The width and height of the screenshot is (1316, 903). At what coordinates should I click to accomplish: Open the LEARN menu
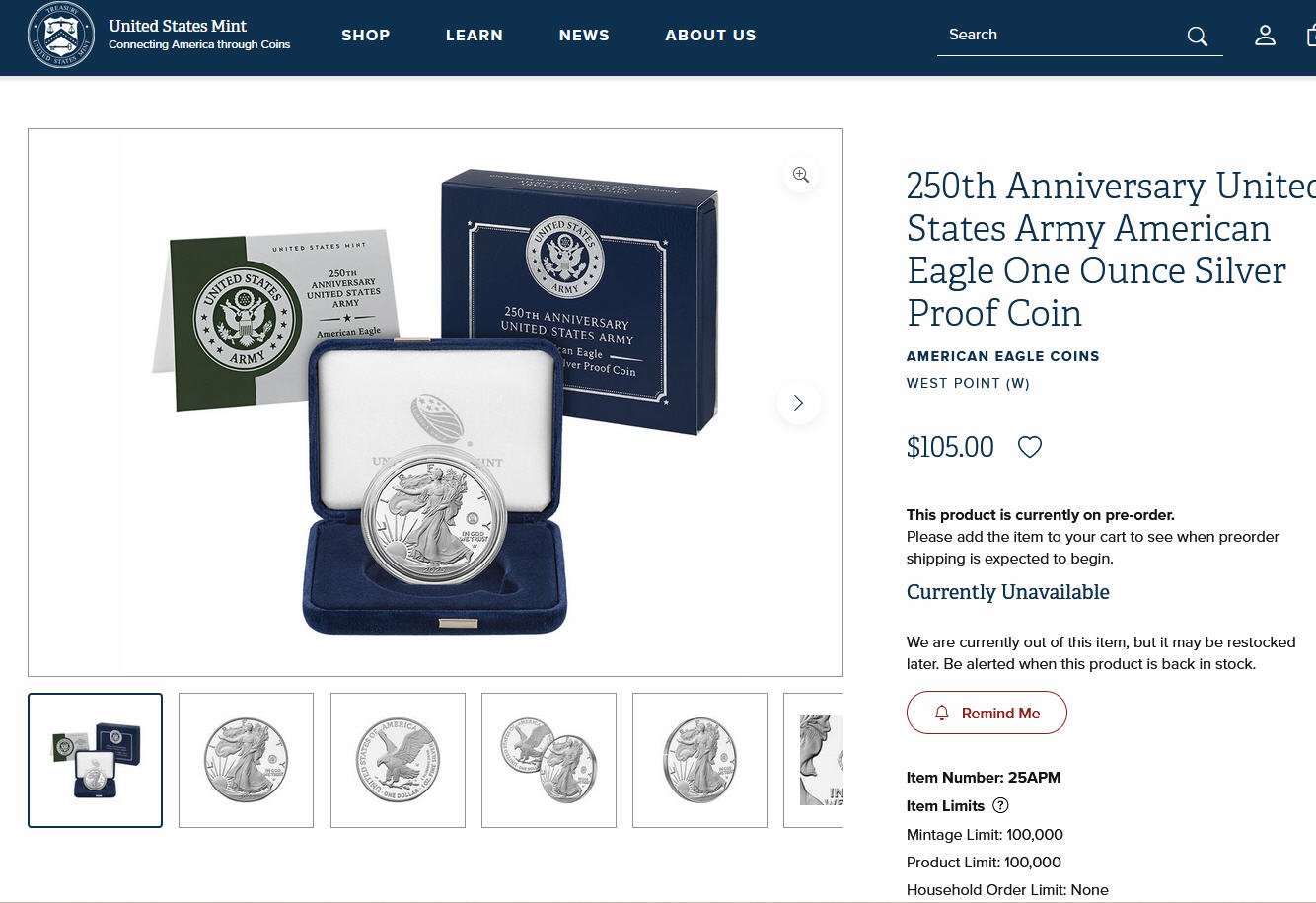(x=475, y=35)
